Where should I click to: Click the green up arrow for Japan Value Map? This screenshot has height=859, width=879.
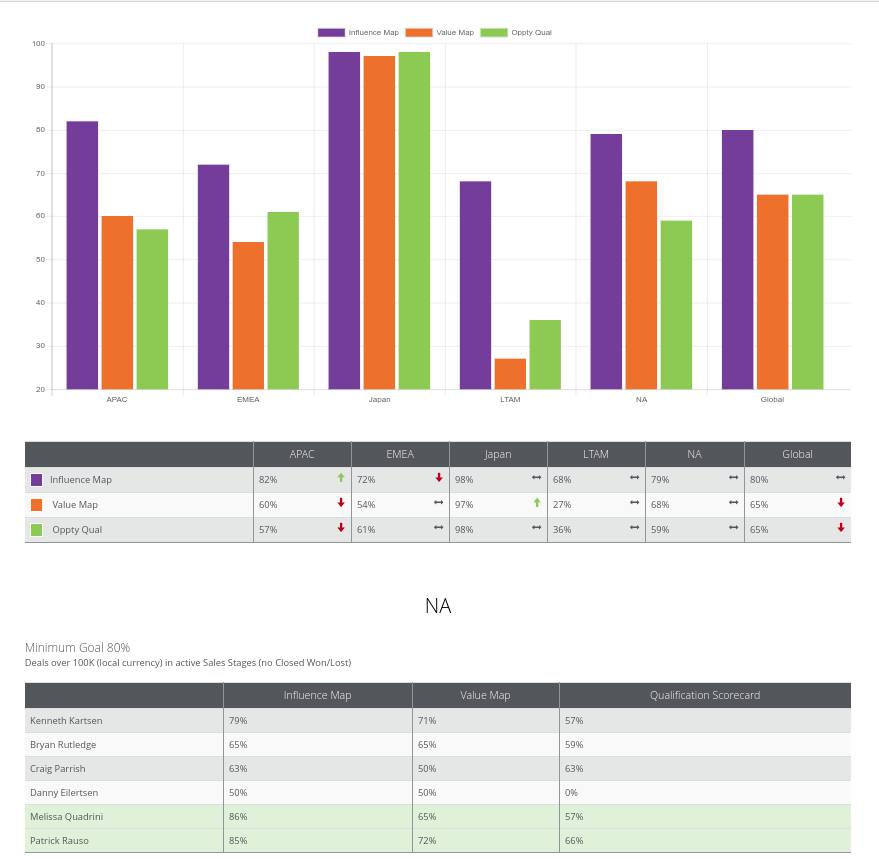(x=537, y=502)
